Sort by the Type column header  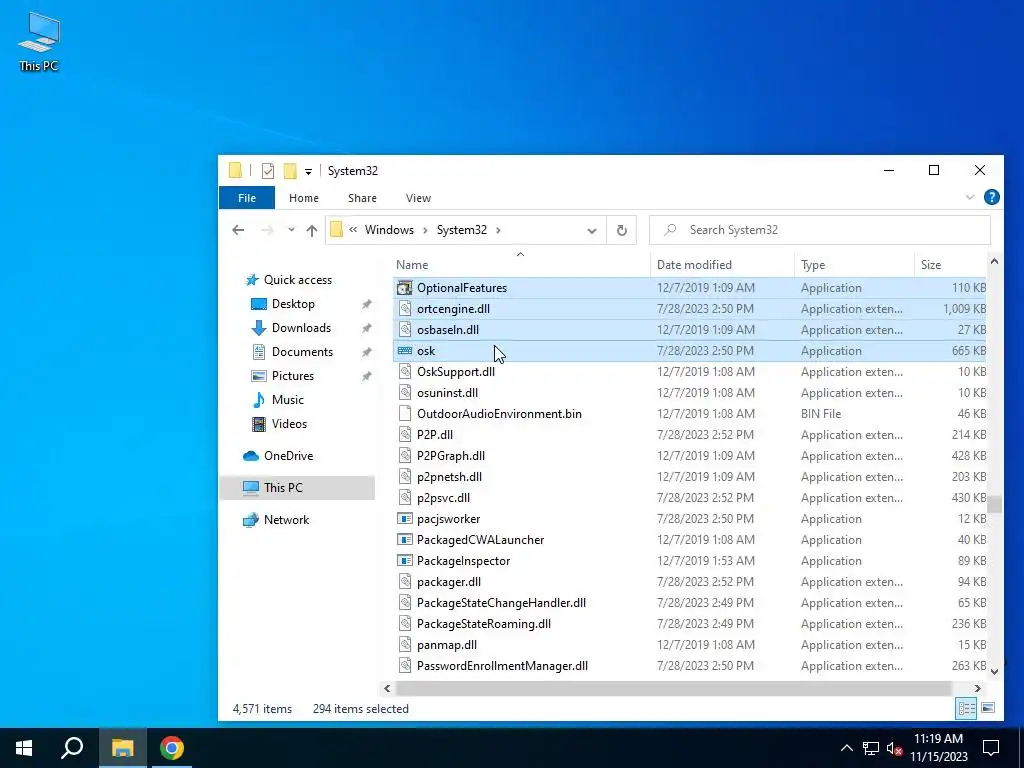[x=854, y=264]
